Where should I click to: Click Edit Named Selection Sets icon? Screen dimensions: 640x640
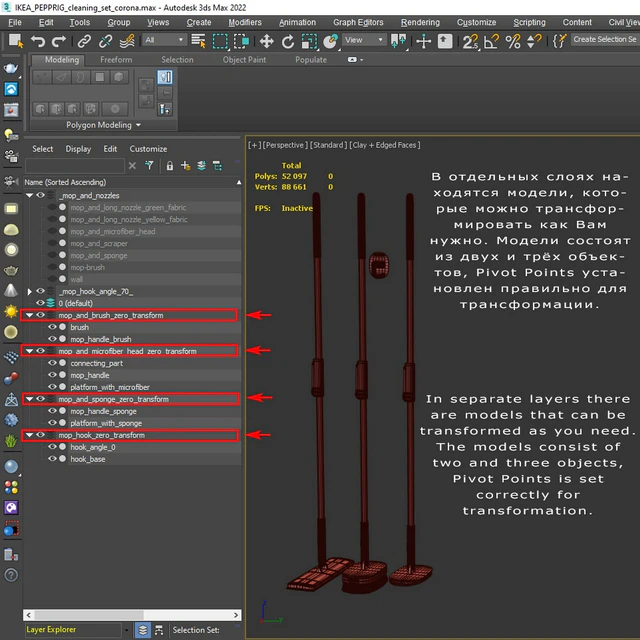pyautogui.click(x=559, y=41)
